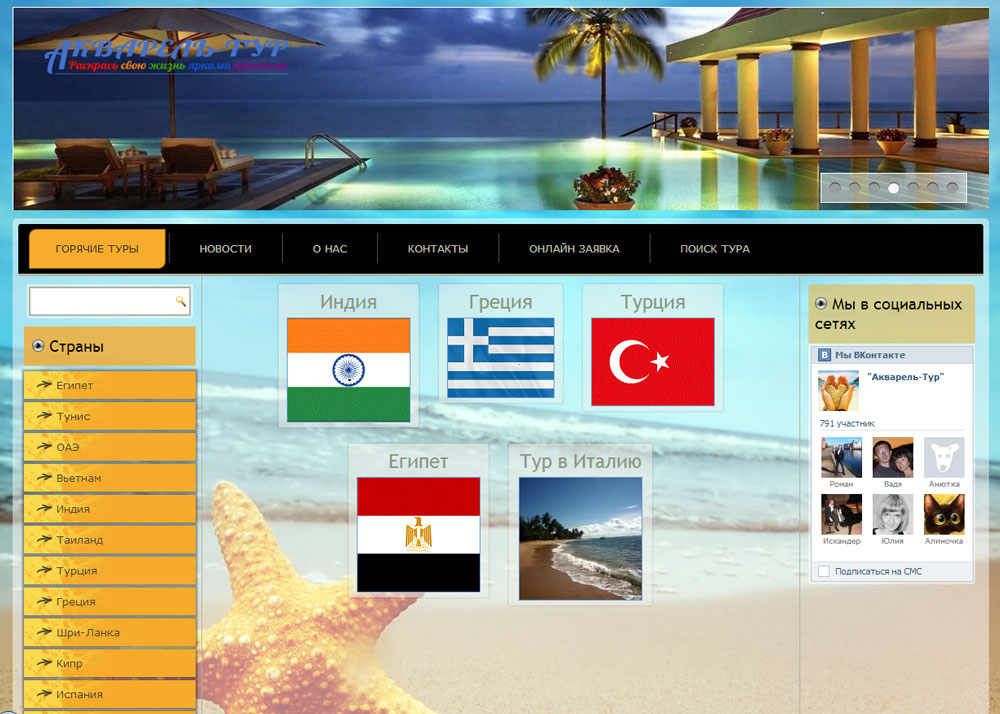Click the Greece flag image
The image size is (1000, 714).
pos(501,358)
